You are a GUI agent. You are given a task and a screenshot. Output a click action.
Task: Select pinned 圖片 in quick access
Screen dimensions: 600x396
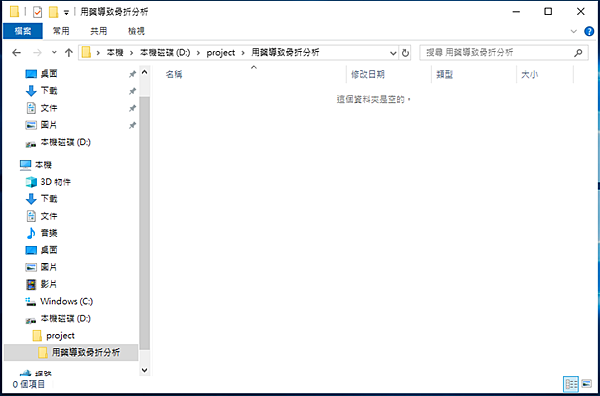pyautogui.click(x=49, y=125)
